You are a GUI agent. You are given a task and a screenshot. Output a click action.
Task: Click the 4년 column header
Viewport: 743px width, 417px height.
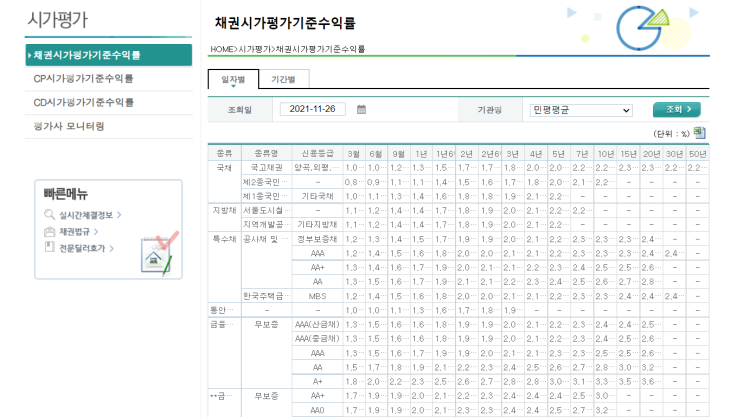coord(536,154)
